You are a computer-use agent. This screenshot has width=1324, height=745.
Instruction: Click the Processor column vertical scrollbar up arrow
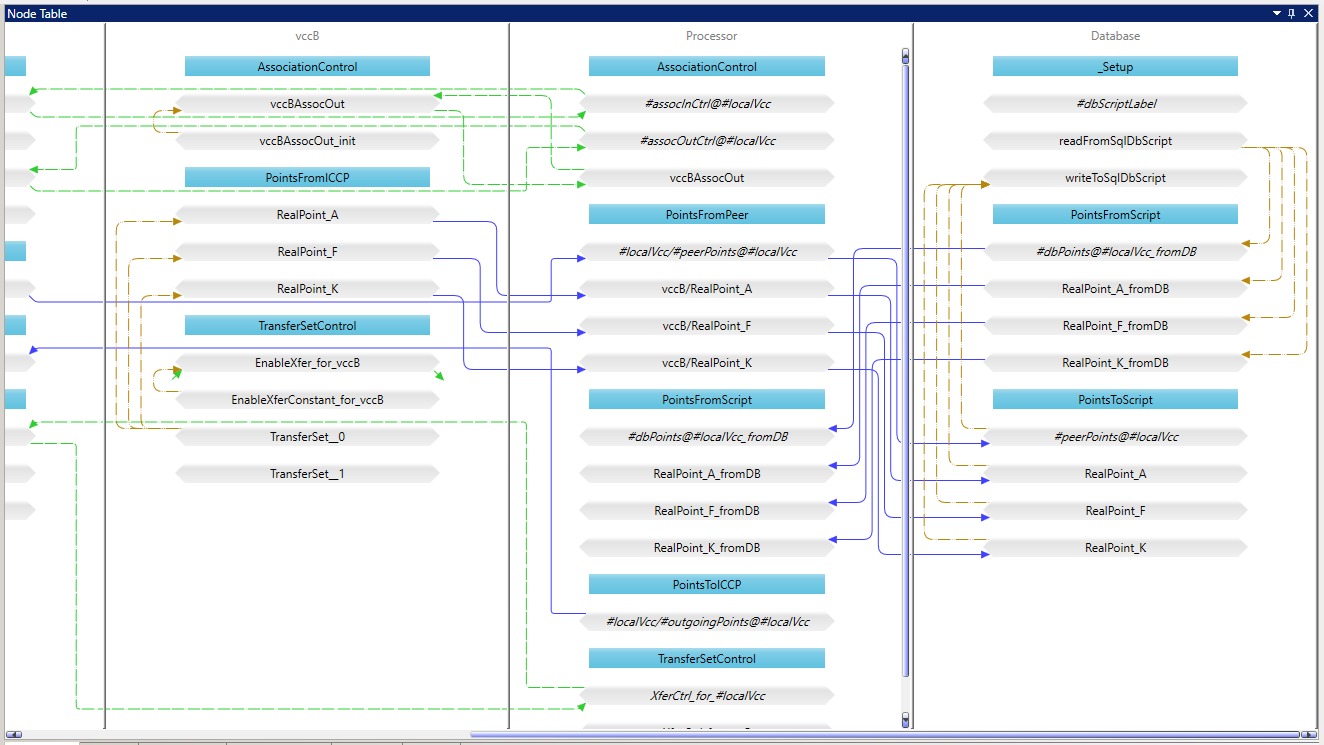point(906,55)
